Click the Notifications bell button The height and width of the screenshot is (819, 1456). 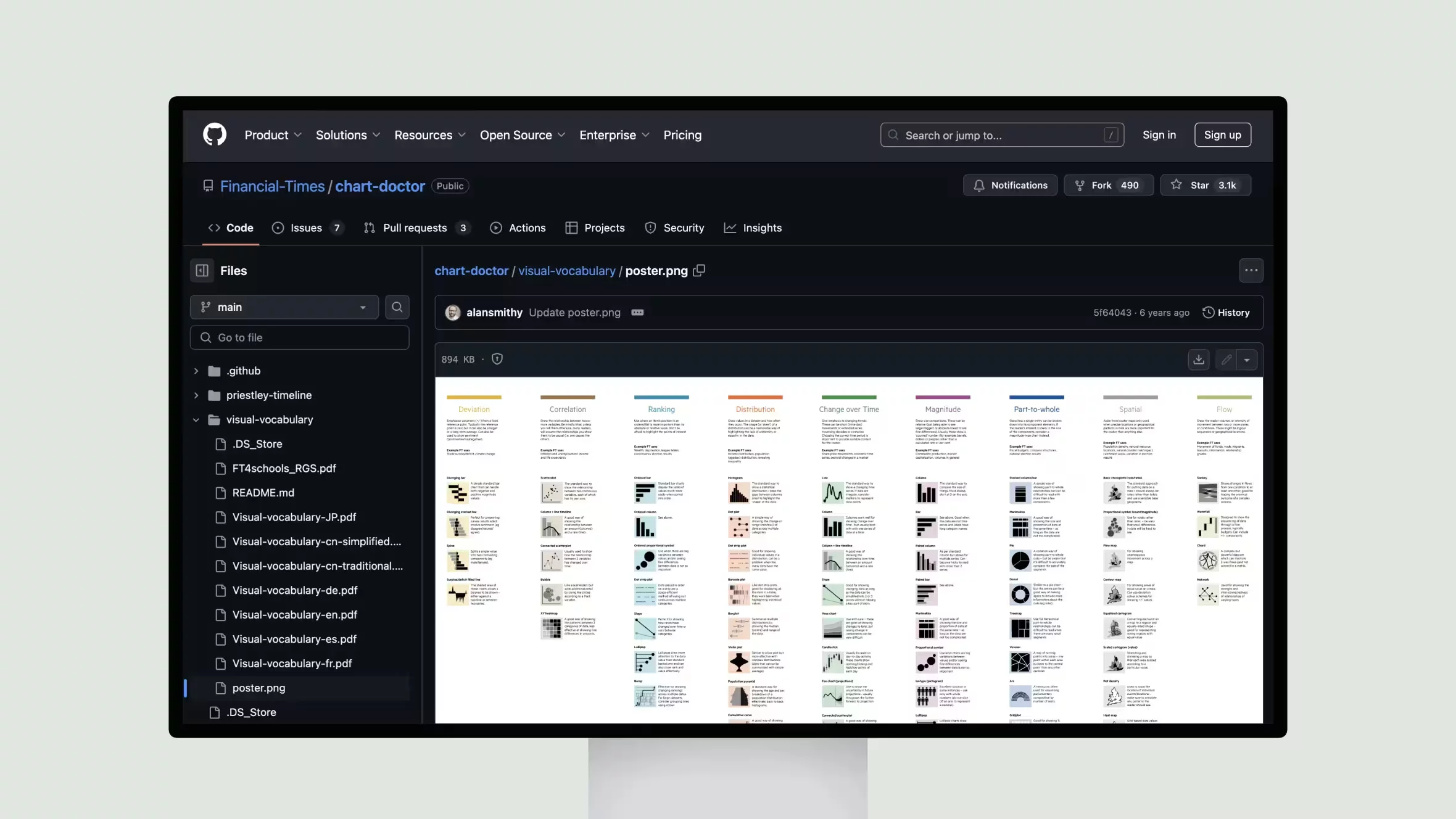click(x=1011, y=185)
